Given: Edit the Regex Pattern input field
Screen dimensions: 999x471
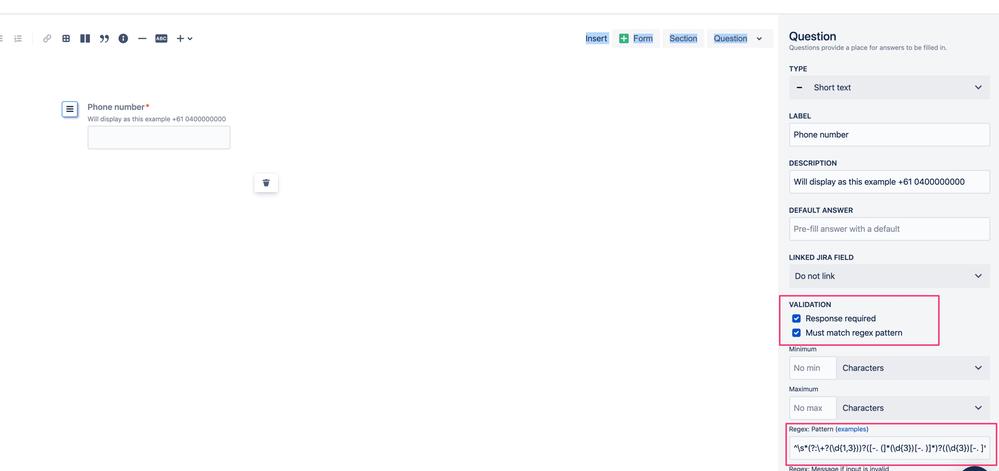Looking at the screenshot, I should (x=889, y=448).
